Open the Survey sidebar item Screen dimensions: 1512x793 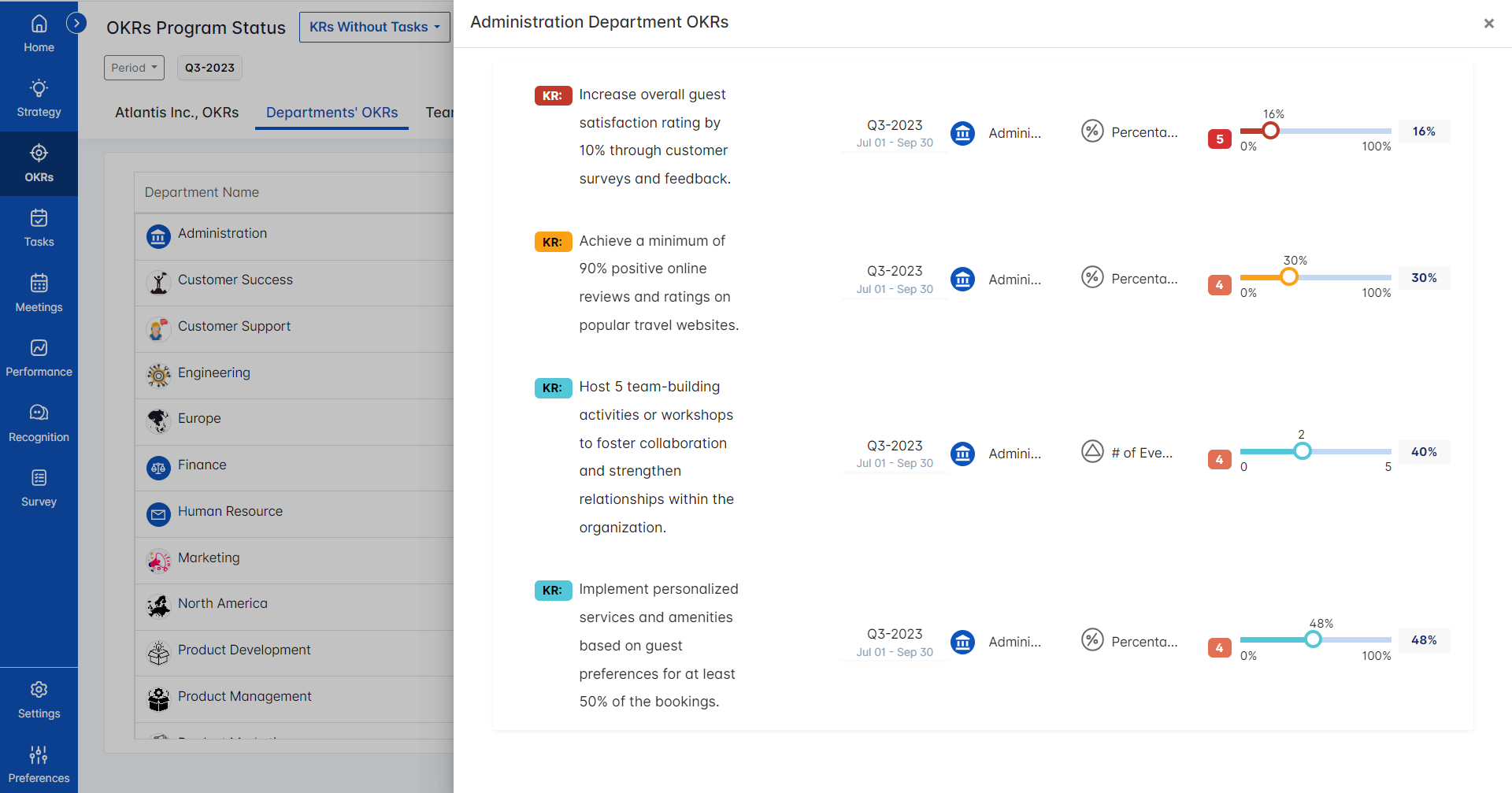[39, 488]
